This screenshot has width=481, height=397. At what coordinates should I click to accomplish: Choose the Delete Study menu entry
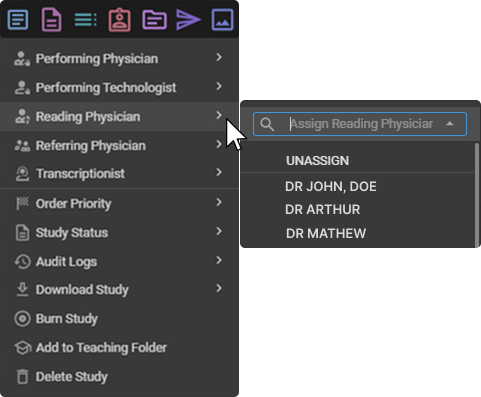pyautogui.click(x=119, y=376)
